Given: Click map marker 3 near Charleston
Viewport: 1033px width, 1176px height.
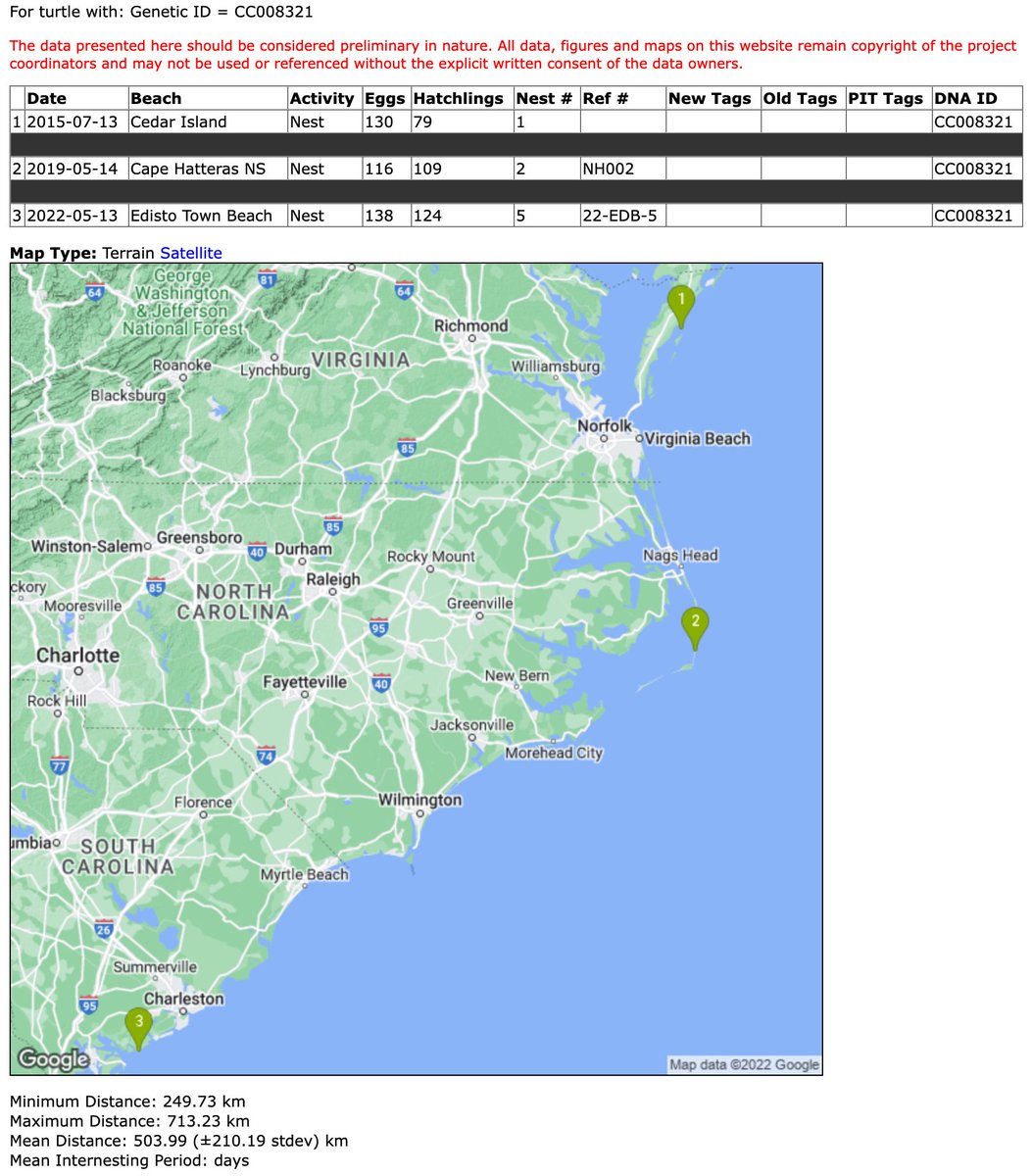Looking at the screenshot, I should click(x=139, y=1029).
